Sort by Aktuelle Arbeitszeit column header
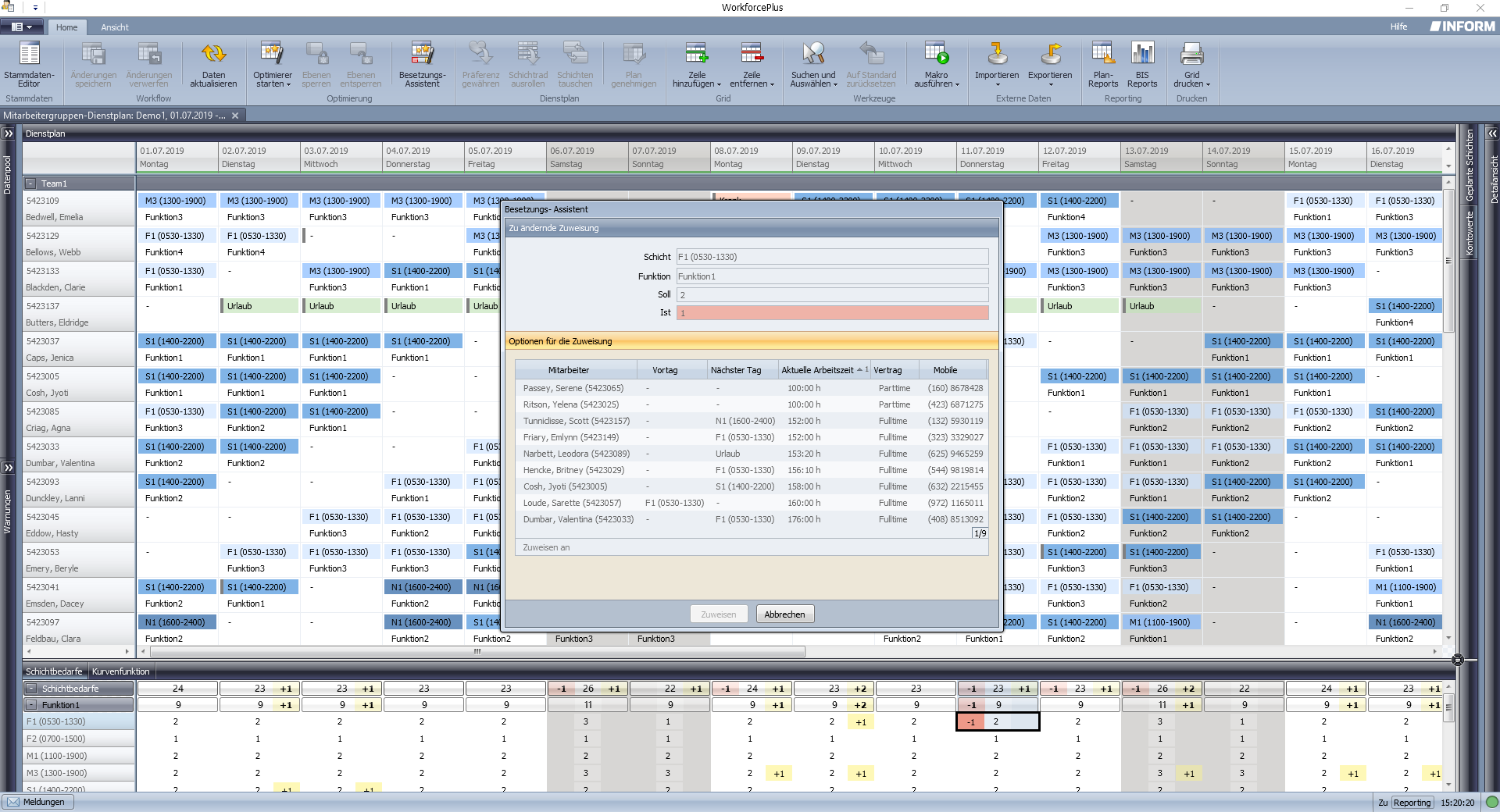The width and height of the screenshot is (1500, 812). click(817, 370)
